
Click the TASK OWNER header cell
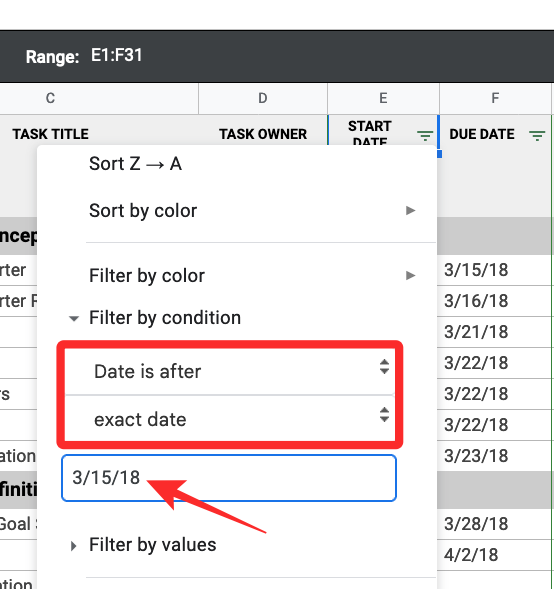(263, 134)
